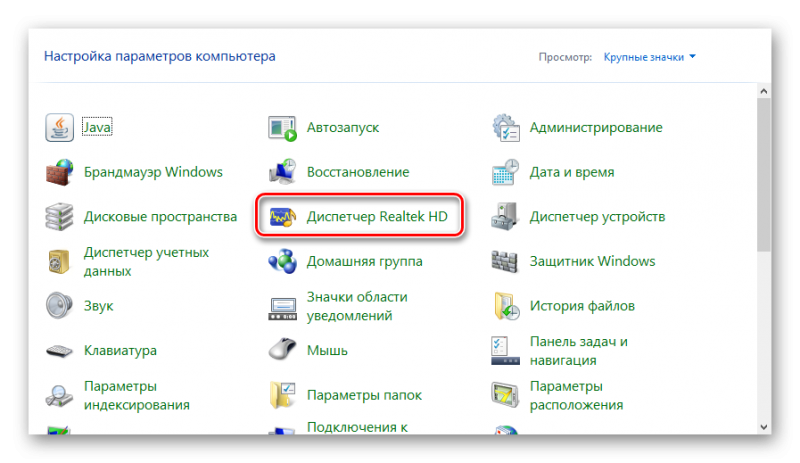Click Панель задач и навигация text link
The width and height of the screenshot is (800, 463).
click(579, 351)
